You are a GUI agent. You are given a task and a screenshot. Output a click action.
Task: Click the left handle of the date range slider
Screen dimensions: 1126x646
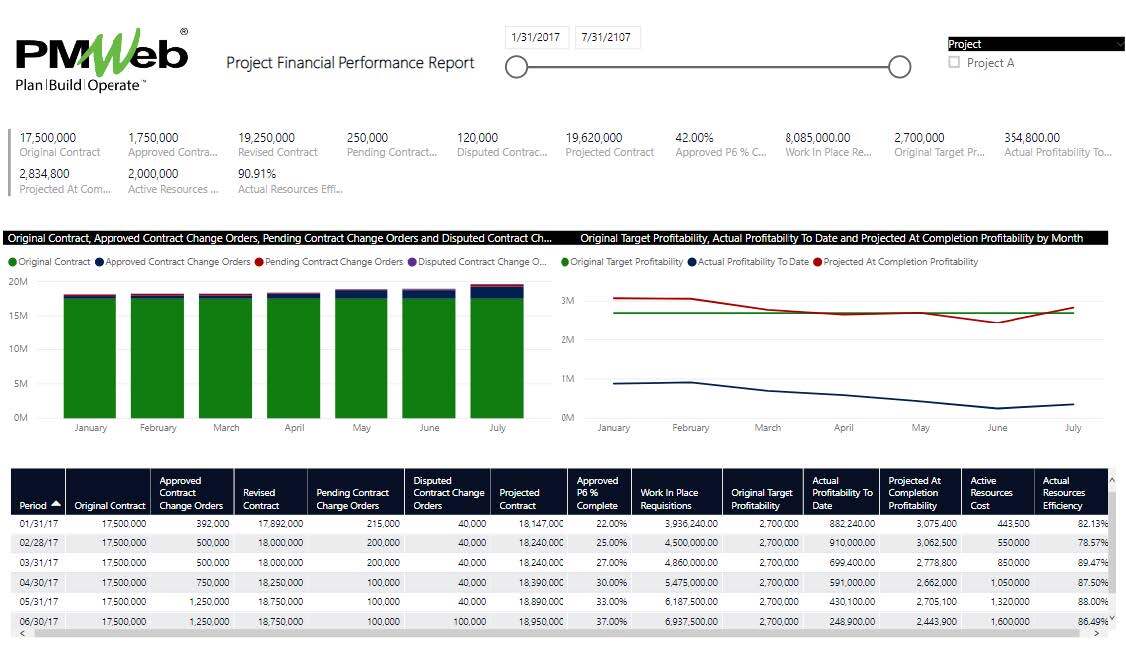click(x=517, y=67)
